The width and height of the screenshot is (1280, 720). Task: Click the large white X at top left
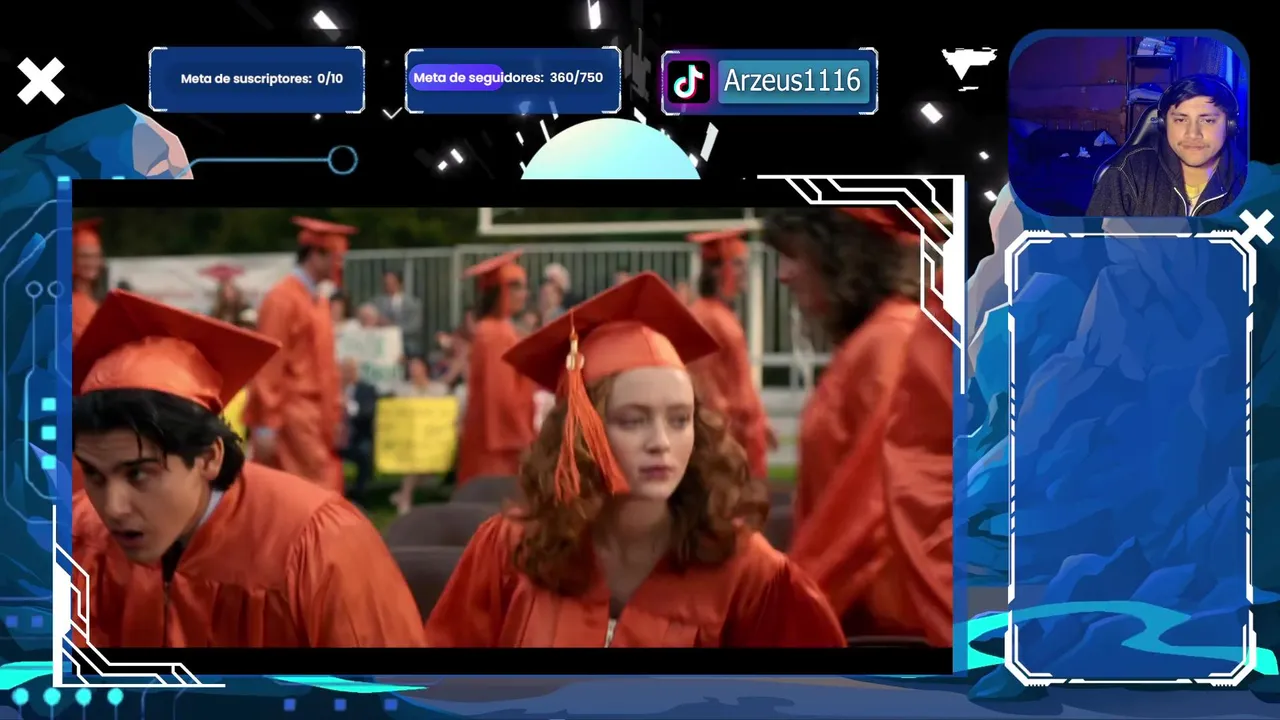(40, 81)
